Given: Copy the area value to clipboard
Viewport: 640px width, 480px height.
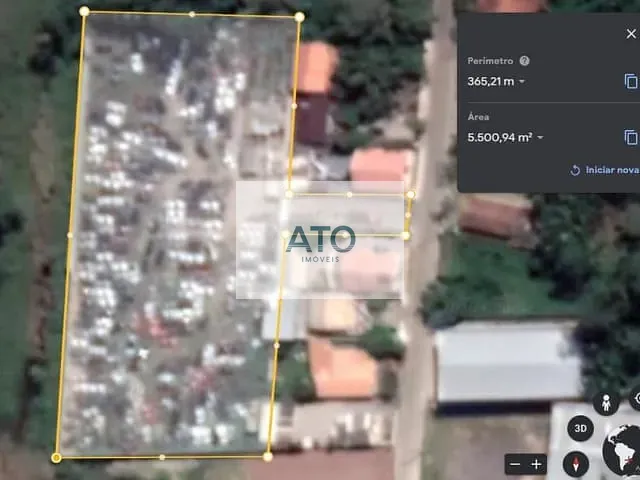Looking at the screenshot, I should click(631, 137).
